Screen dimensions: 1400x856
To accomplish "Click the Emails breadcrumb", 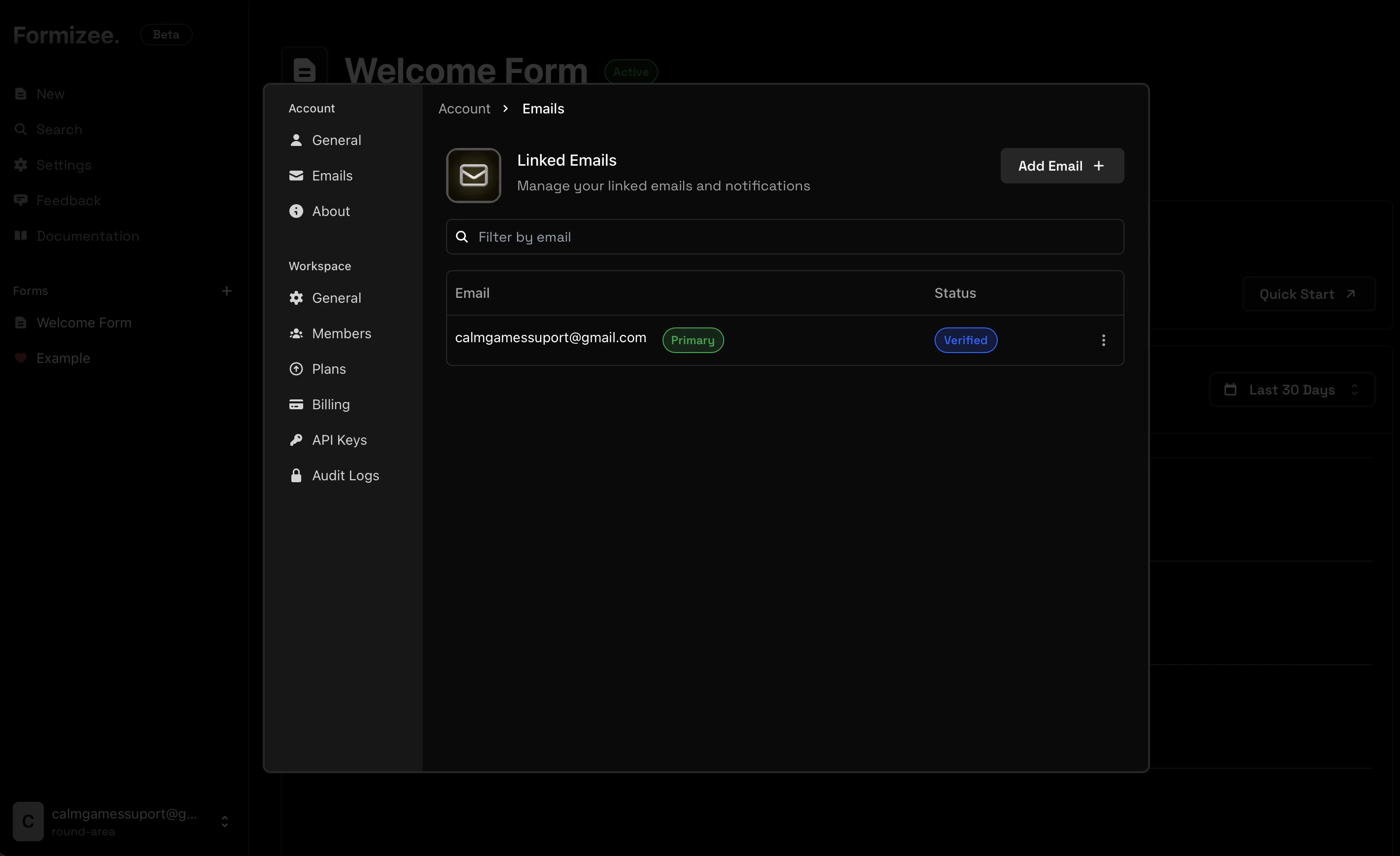I will click(x=543, y=108).
